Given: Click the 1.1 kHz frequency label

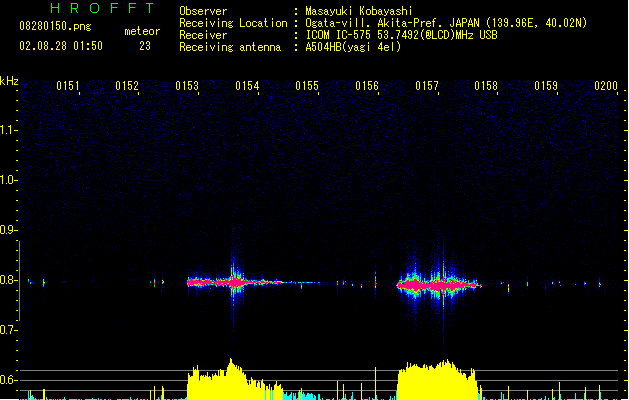Looking at the screenshot, I should coord(8,130).
